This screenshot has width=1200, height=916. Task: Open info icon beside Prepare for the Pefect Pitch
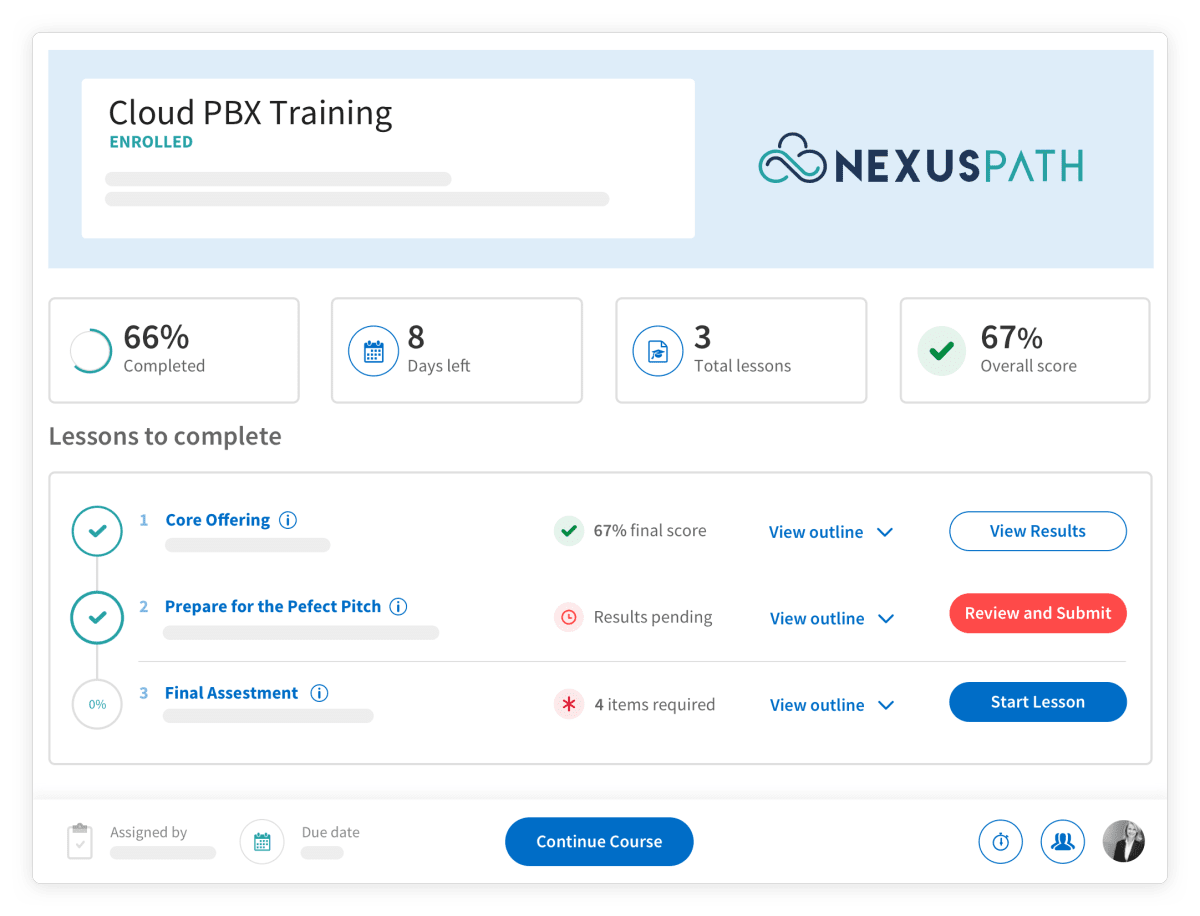pyautogui.click(x=398, y=607)
